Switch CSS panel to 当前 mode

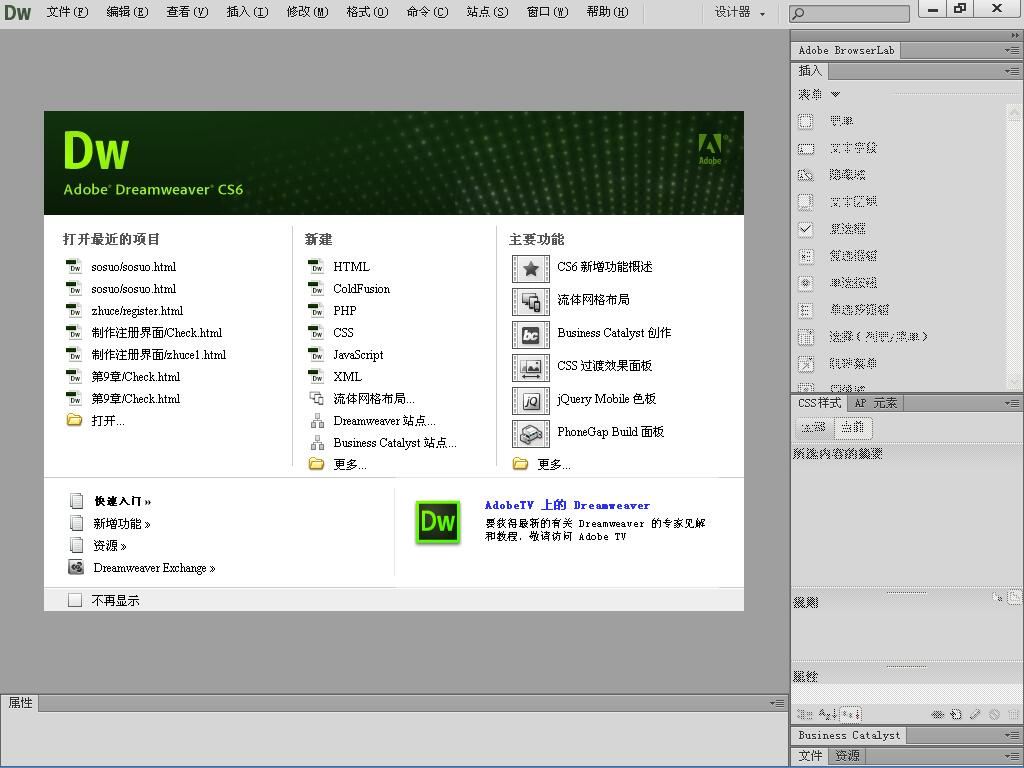tap(852, 427)
